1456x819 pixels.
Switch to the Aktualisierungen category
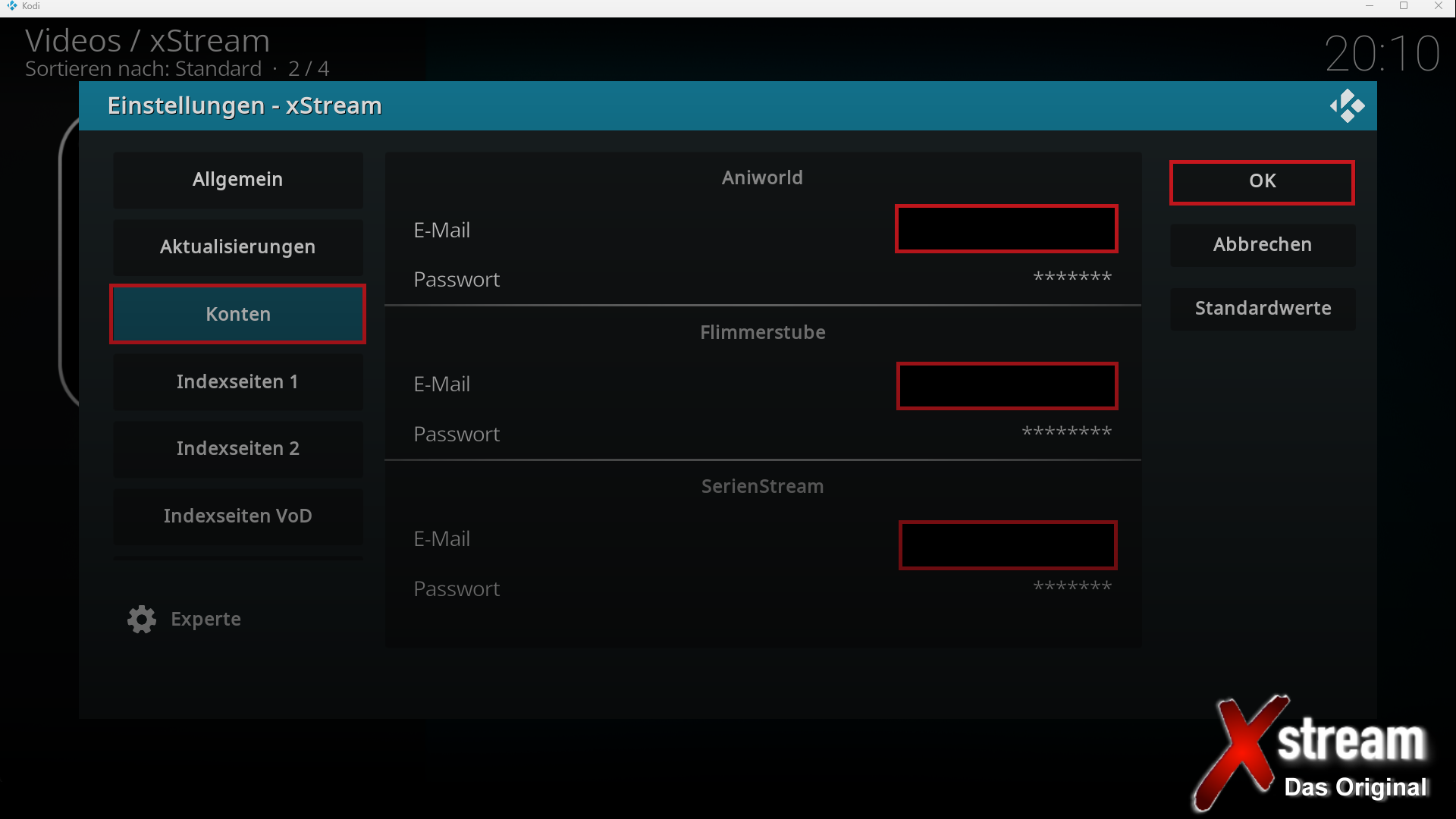click(237, 247)
